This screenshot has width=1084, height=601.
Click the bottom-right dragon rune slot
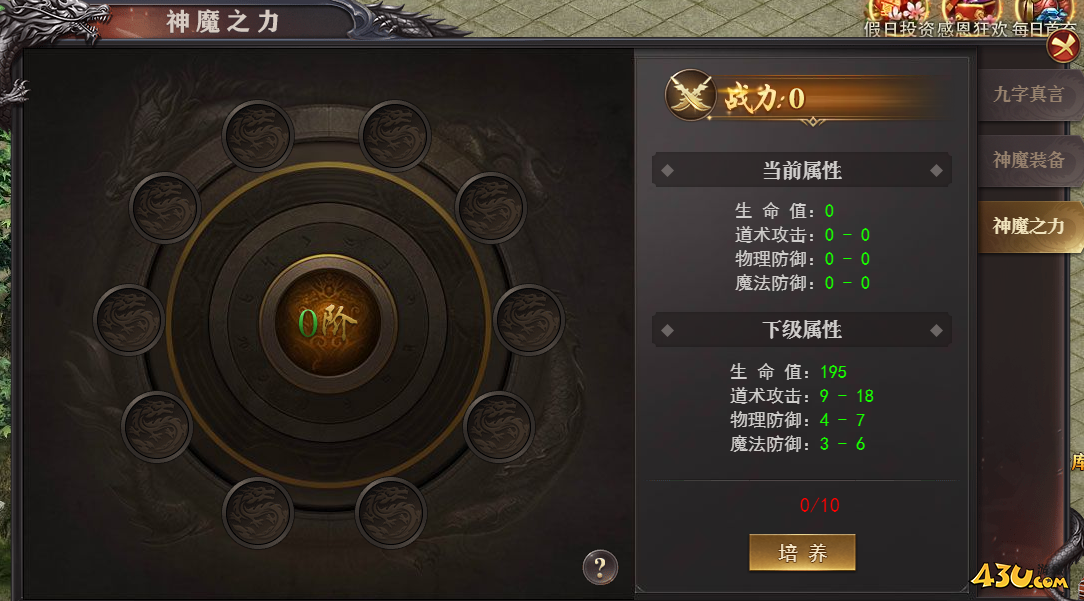tap(391, 512)
